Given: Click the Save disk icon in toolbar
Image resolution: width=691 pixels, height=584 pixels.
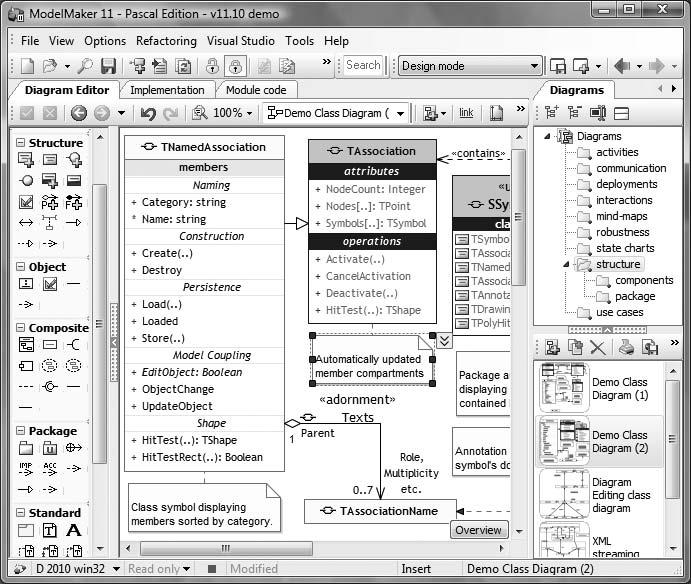Looking at the screenshot, I should click(x=108, y=66).
